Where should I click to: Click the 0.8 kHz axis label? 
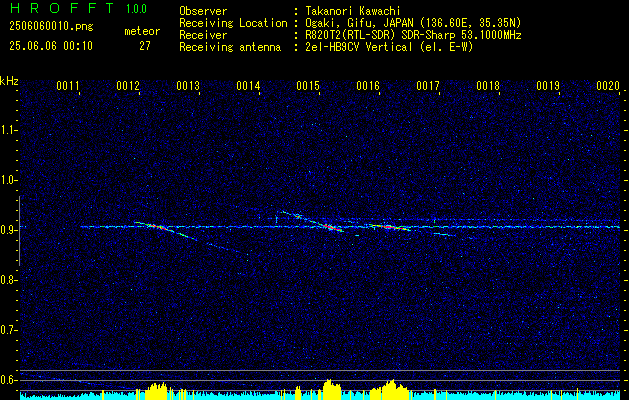8,280
